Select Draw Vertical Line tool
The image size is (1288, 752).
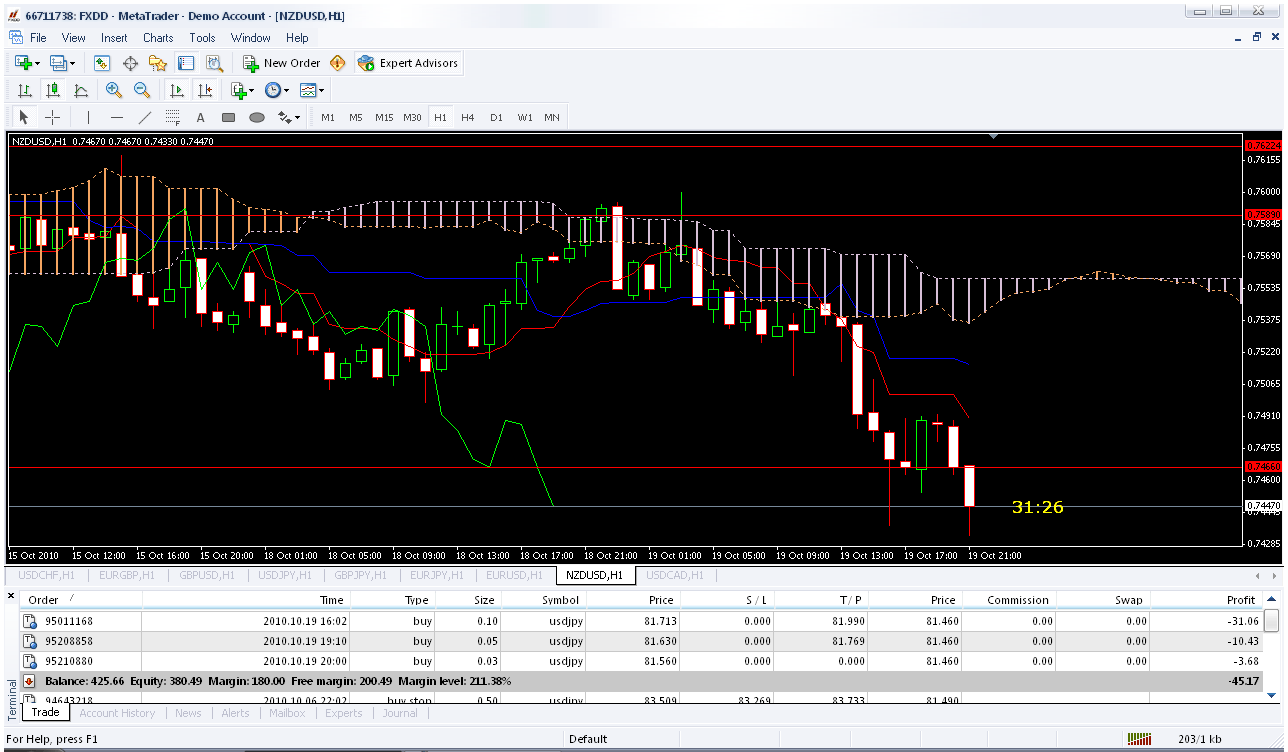point(89,117)
